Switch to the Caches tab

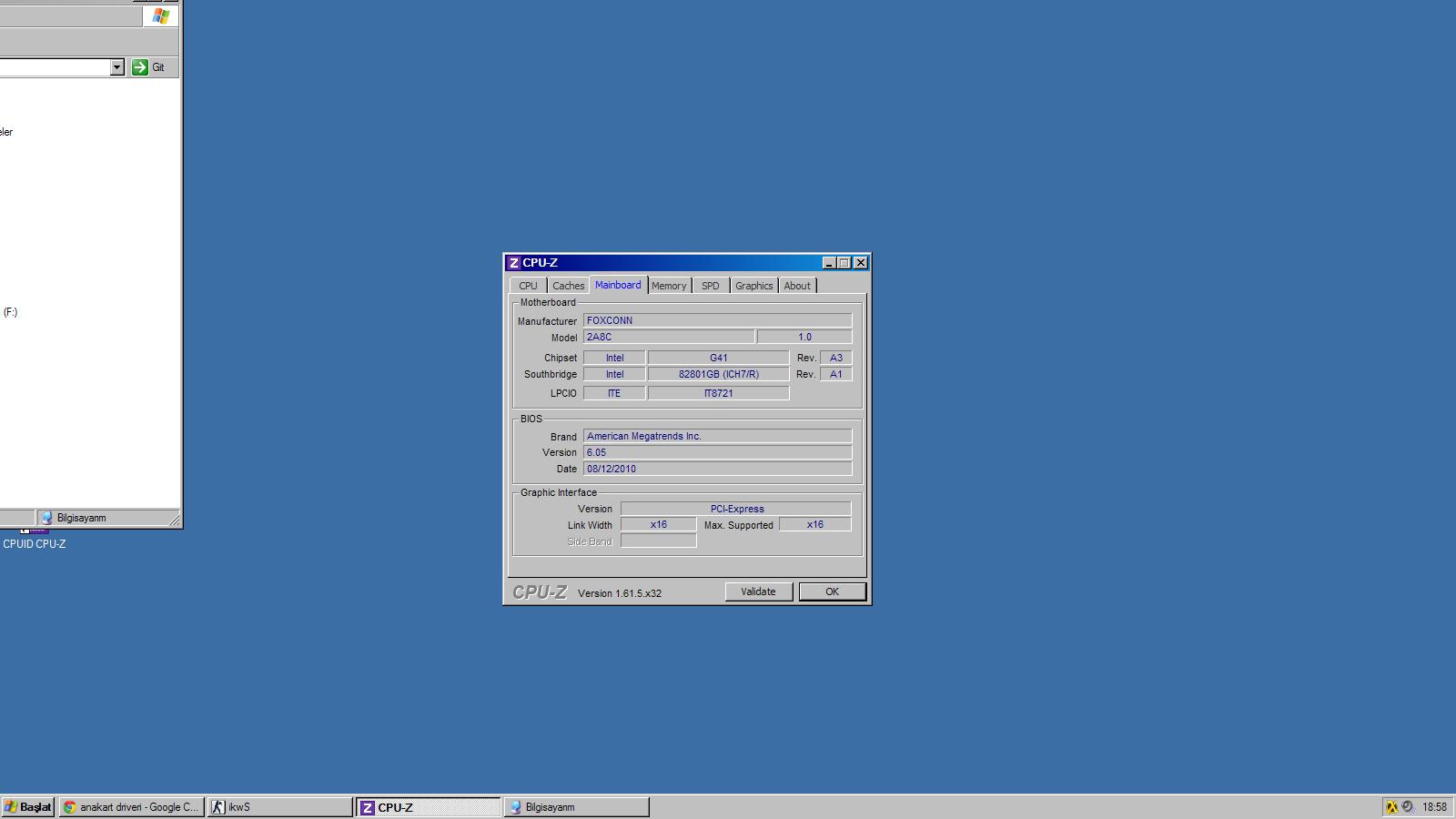pyautogui.click(x=568, y=286)
